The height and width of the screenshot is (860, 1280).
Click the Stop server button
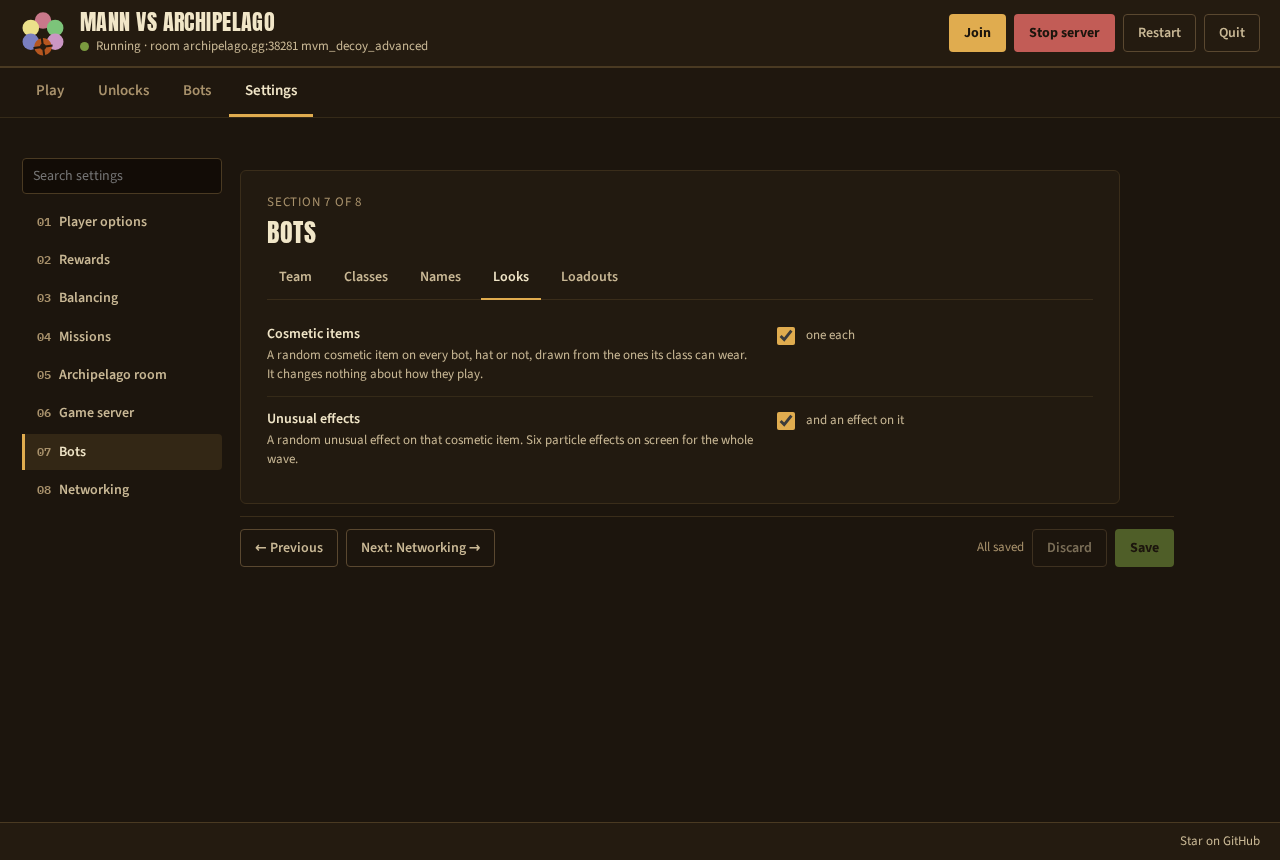(x=1064, y=33)
